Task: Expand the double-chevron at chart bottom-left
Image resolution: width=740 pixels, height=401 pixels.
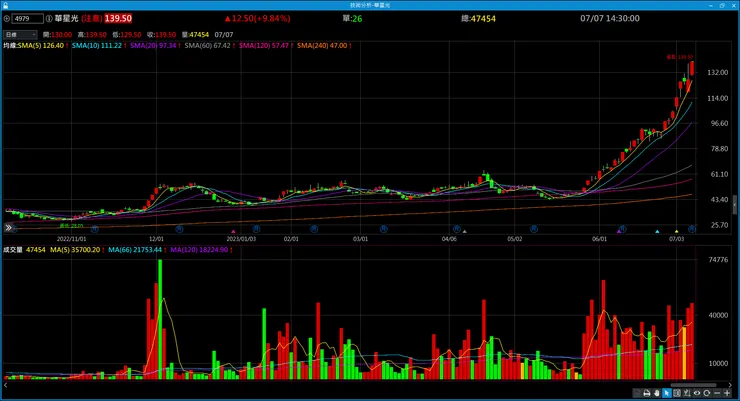Action: (8, 228)
